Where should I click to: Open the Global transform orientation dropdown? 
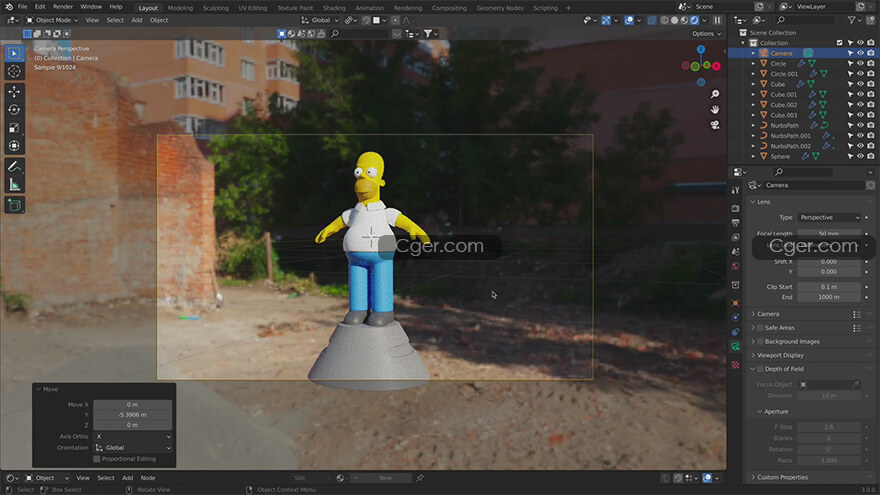pyautogui.click(x=320, y=20)
